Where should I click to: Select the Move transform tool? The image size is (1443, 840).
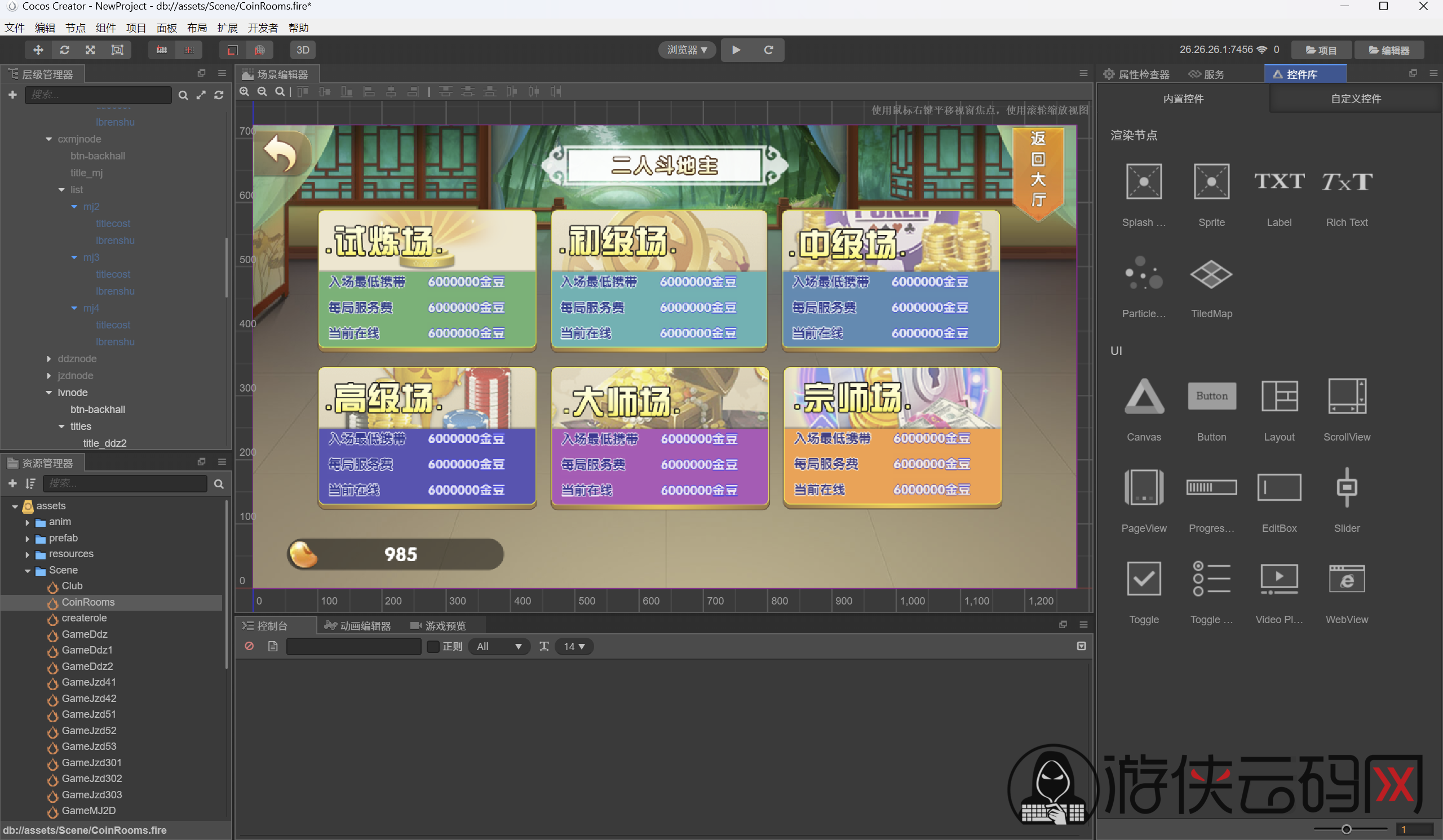38,50
